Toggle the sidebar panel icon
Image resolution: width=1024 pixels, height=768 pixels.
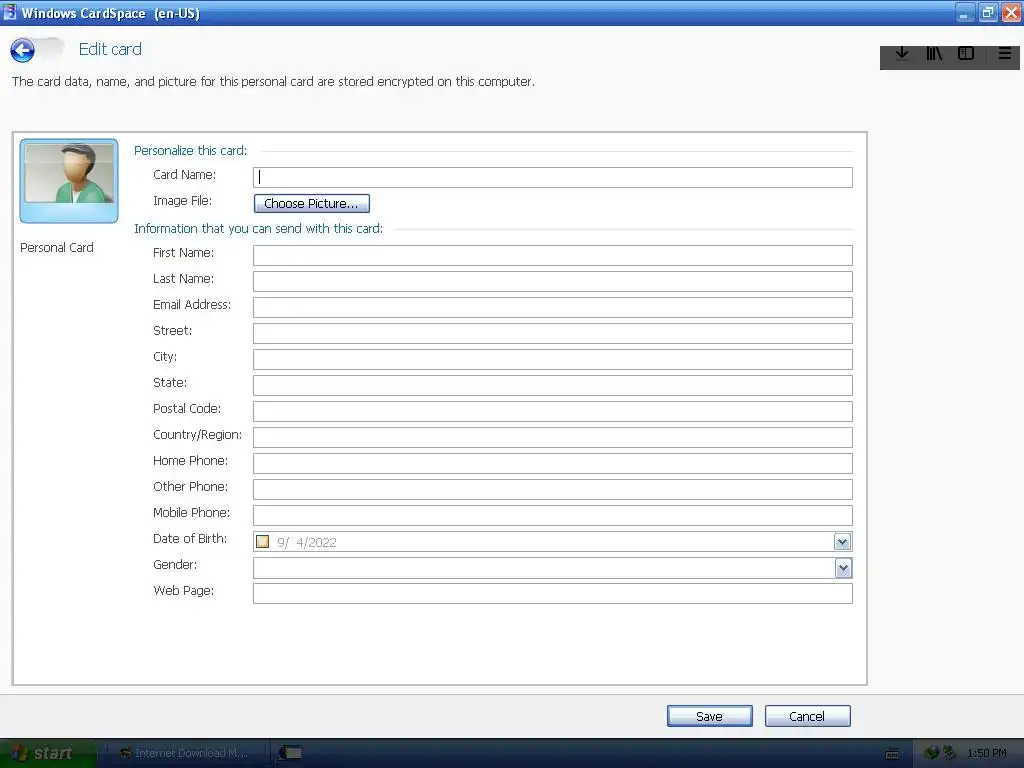click(966, 54)
